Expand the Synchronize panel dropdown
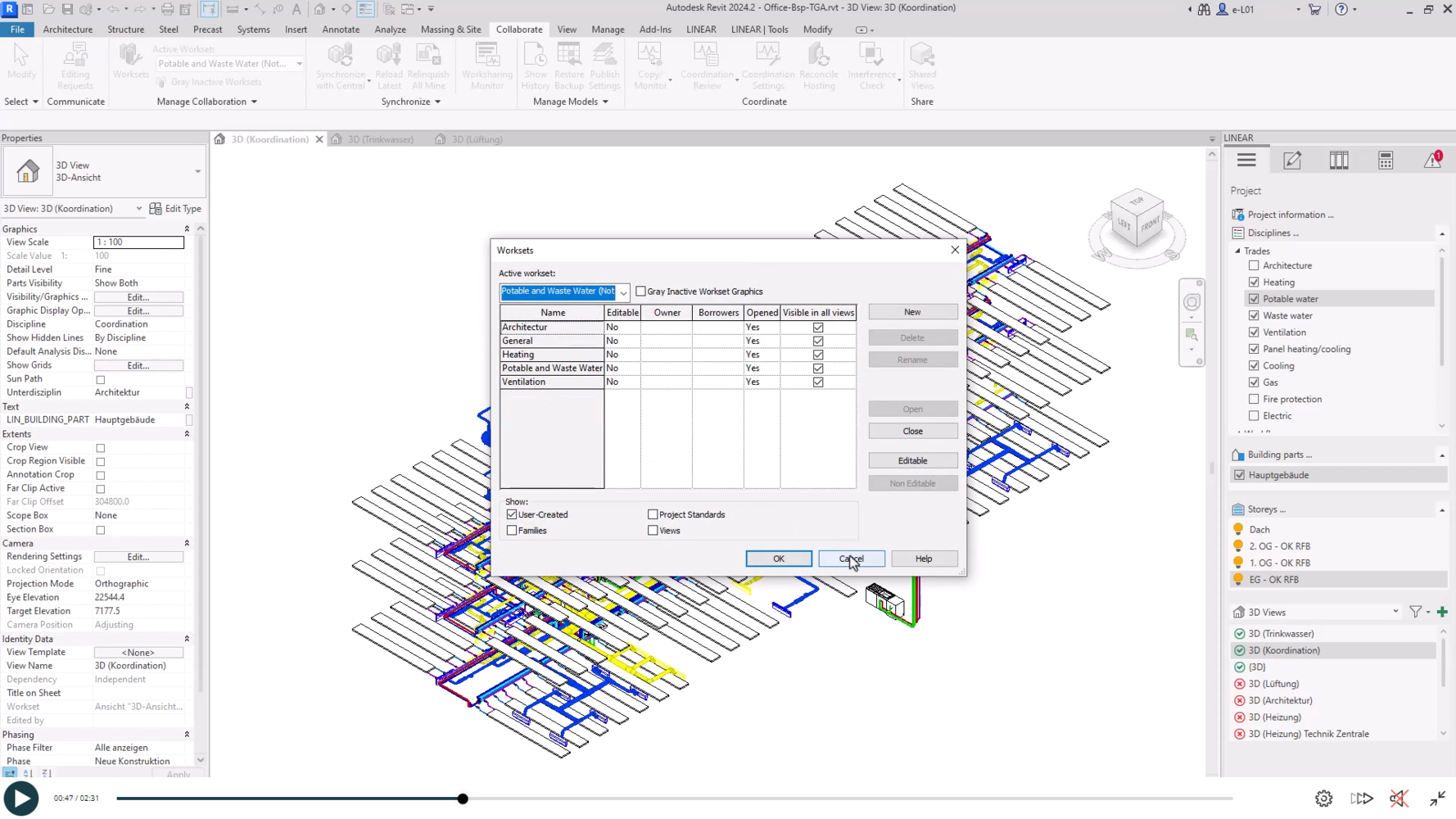This screenshot has height=819, width=1456. click(x=437, y=102)
